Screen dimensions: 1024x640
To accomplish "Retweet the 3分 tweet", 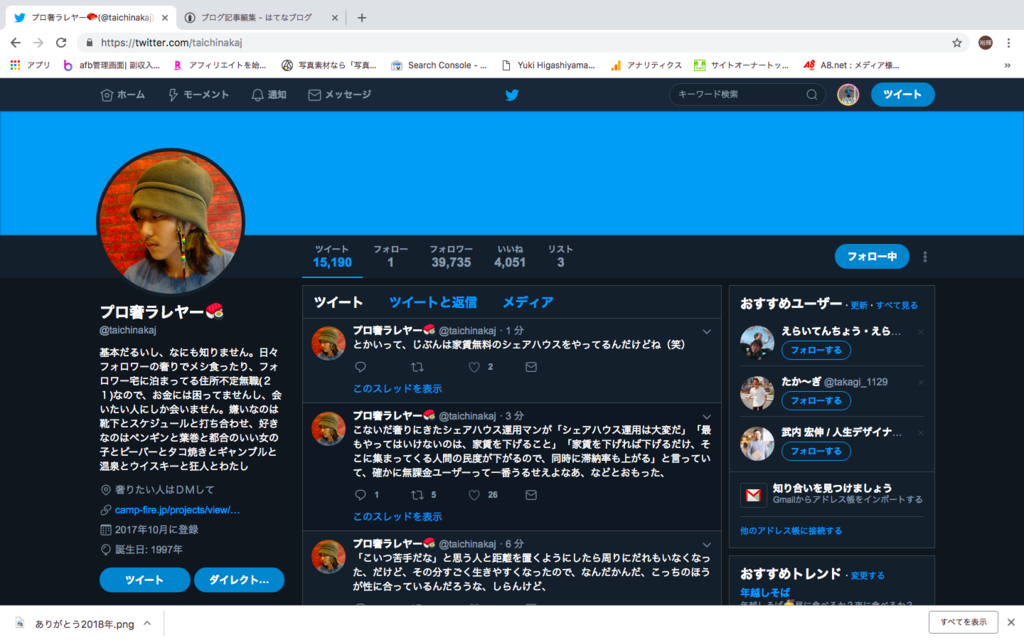I will [x=417, y=495].
